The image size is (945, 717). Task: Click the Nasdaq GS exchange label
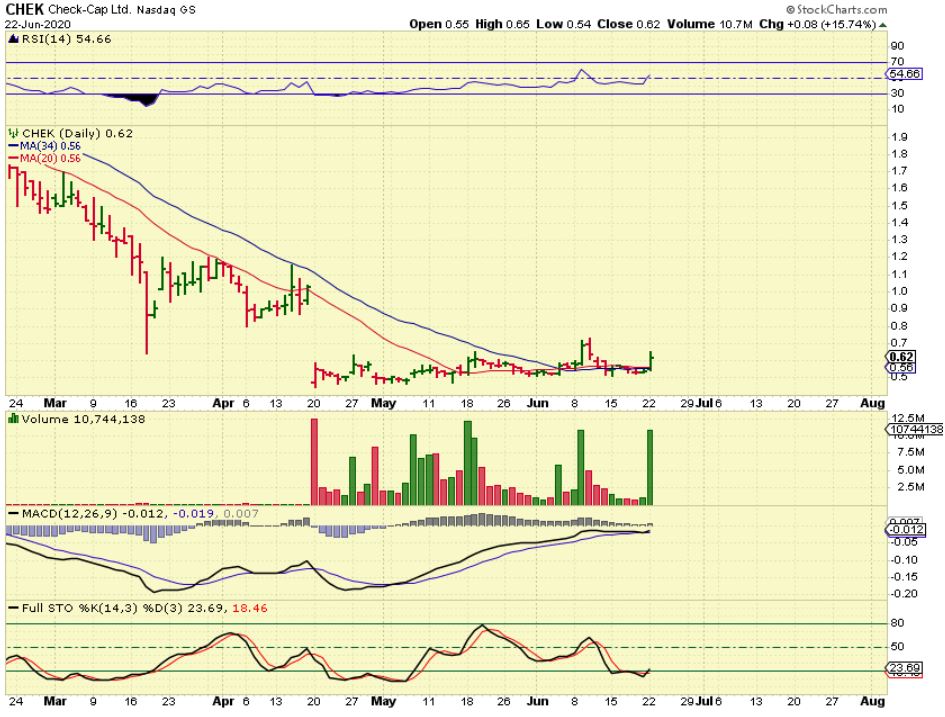click(166, 10)
